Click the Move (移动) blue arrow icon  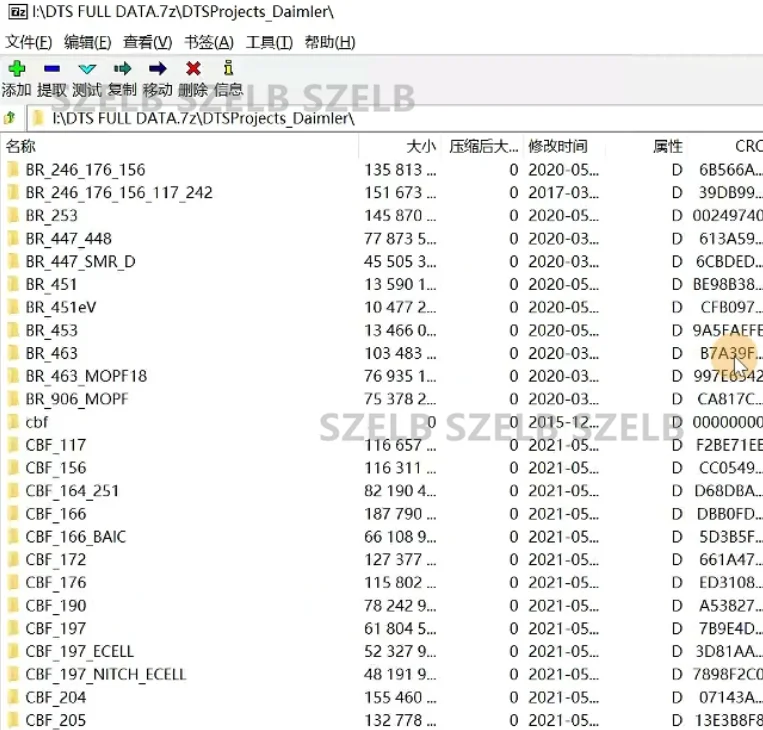(x=158, y=69)
